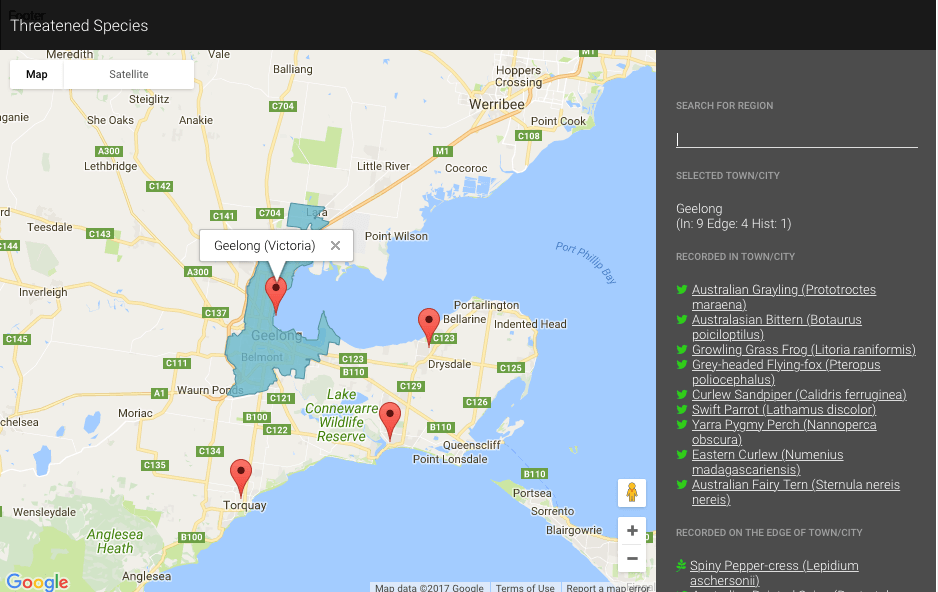Click the Search for Region input field
Image resolution: width=938 pixels, height=592 pixels.
(796, 139)
